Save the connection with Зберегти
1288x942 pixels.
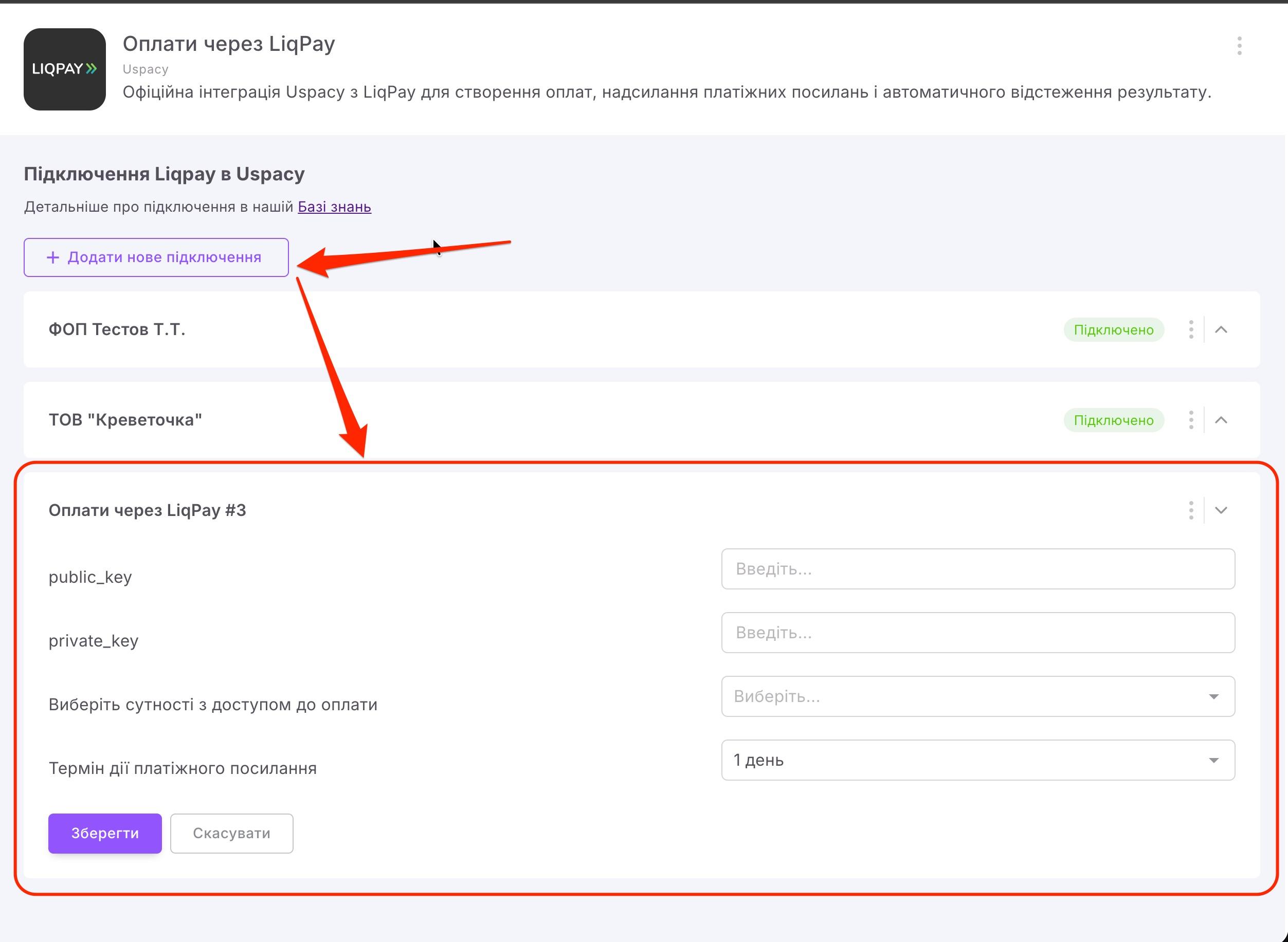tap(105, 833)
